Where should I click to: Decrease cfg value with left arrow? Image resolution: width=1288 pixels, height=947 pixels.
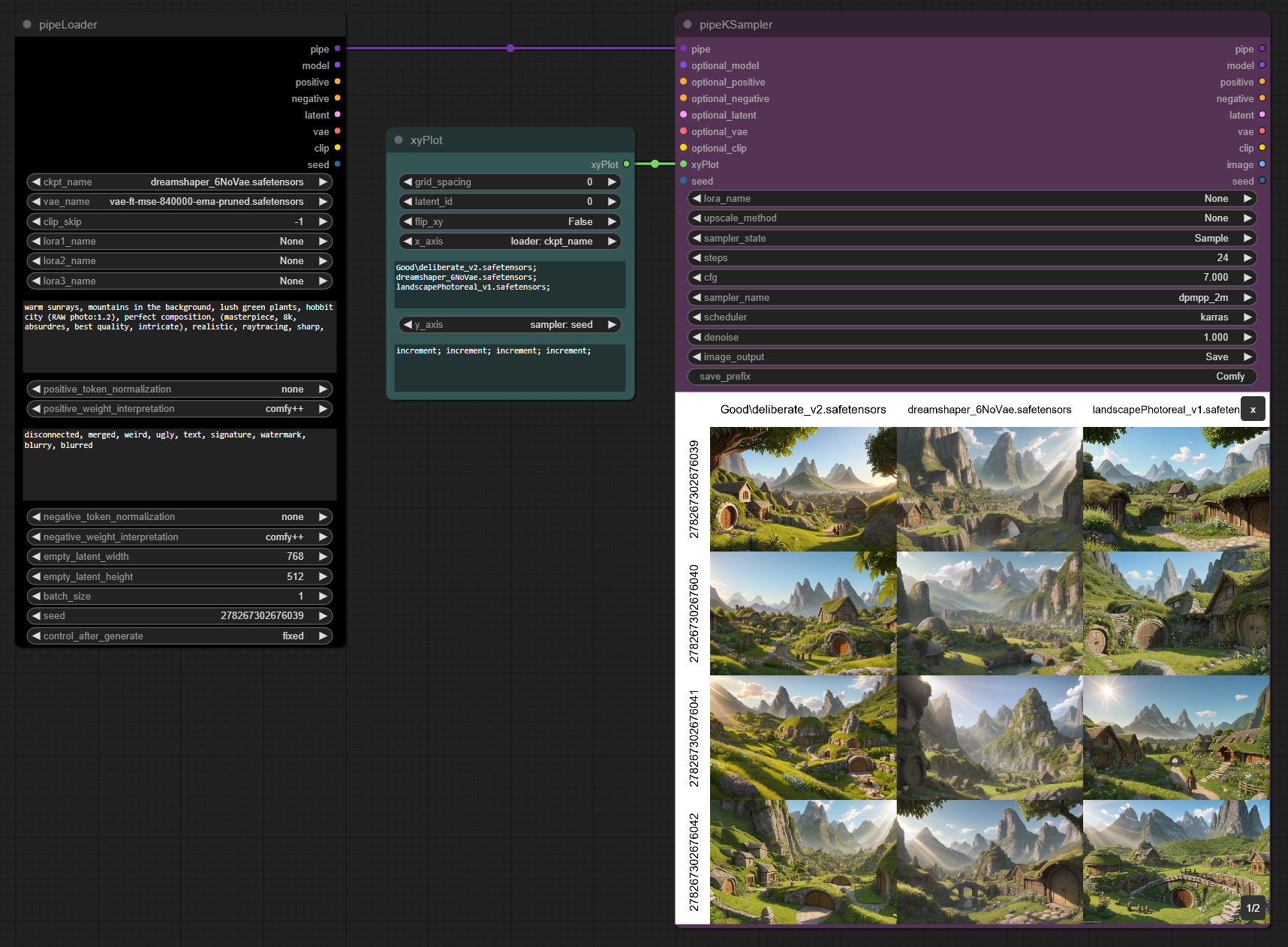coord(697,278)
